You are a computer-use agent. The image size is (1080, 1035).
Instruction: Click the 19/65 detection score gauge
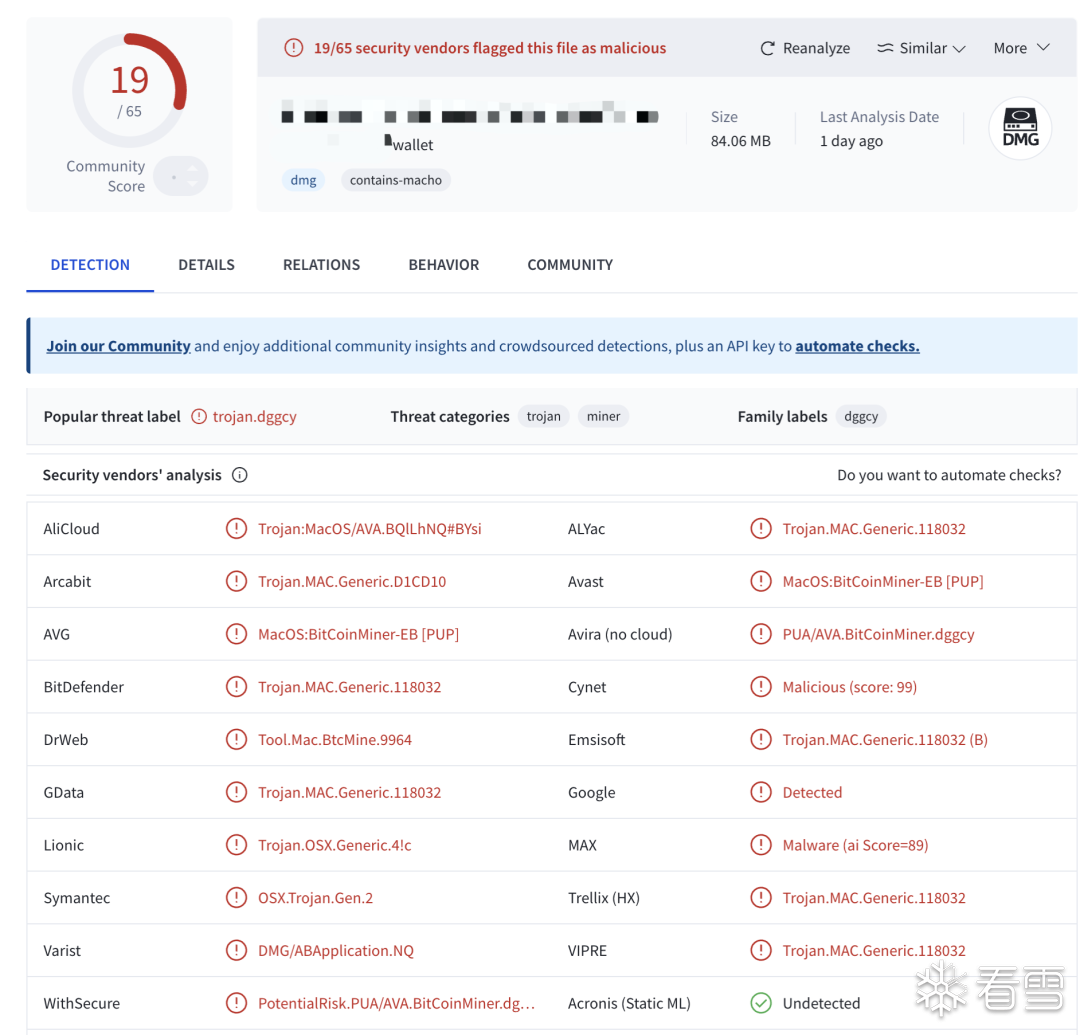[x=129, y=90]
